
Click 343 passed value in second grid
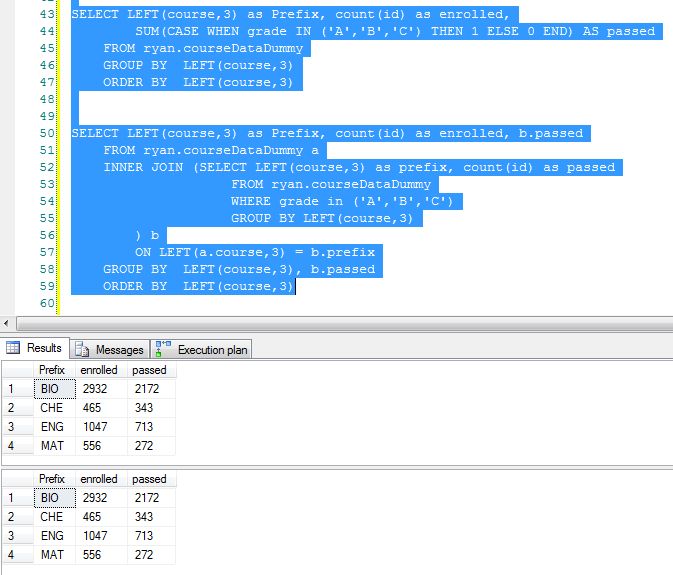[151, 517]
